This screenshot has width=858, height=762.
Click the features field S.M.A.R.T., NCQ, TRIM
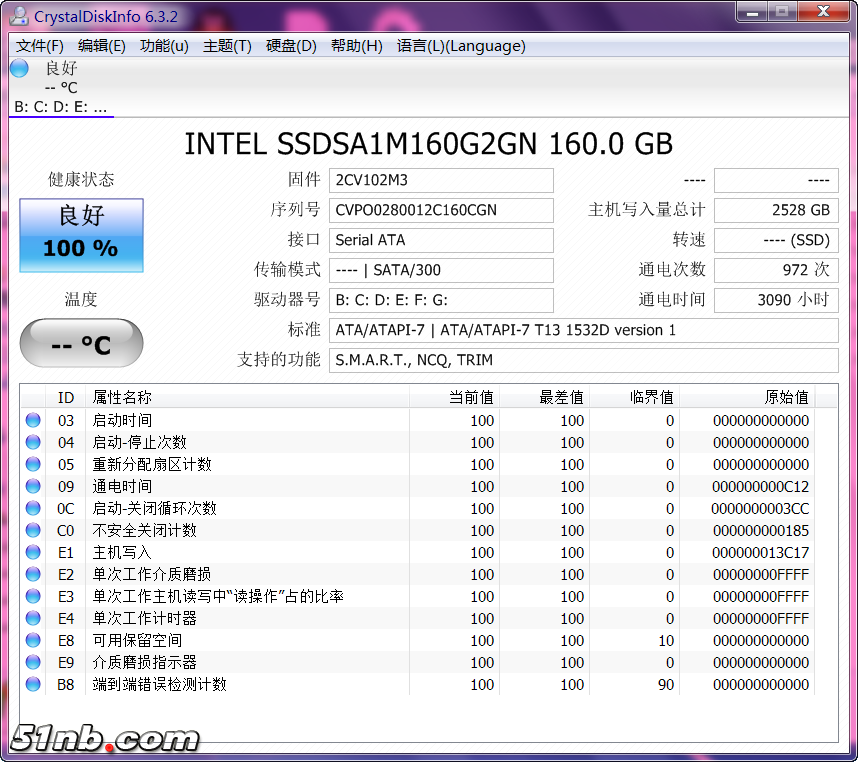coord(584,360)
